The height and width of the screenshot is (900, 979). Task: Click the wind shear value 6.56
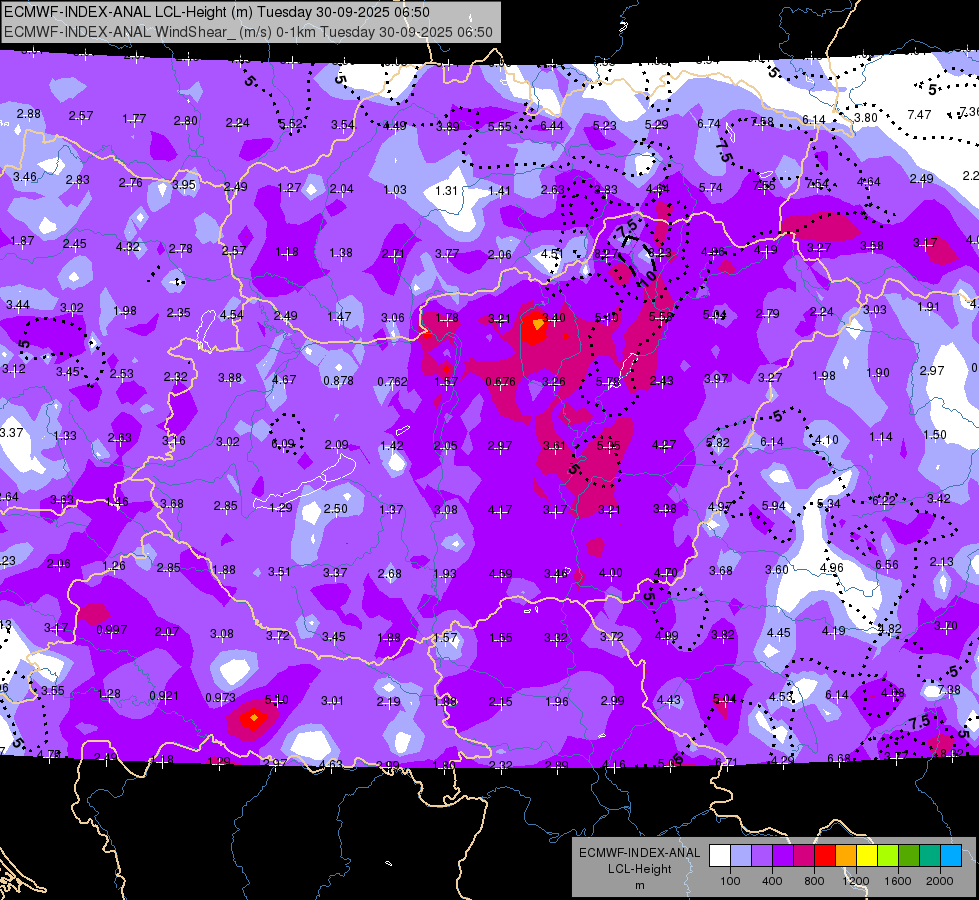point(887,565)
